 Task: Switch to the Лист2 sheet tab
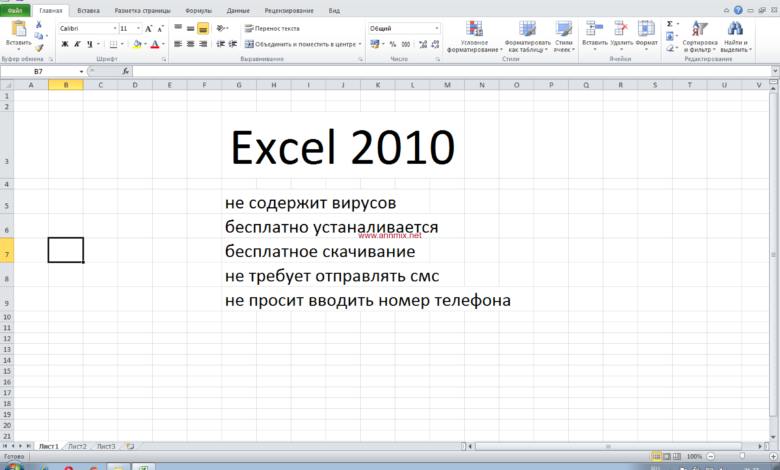click(x=77, y=447)
